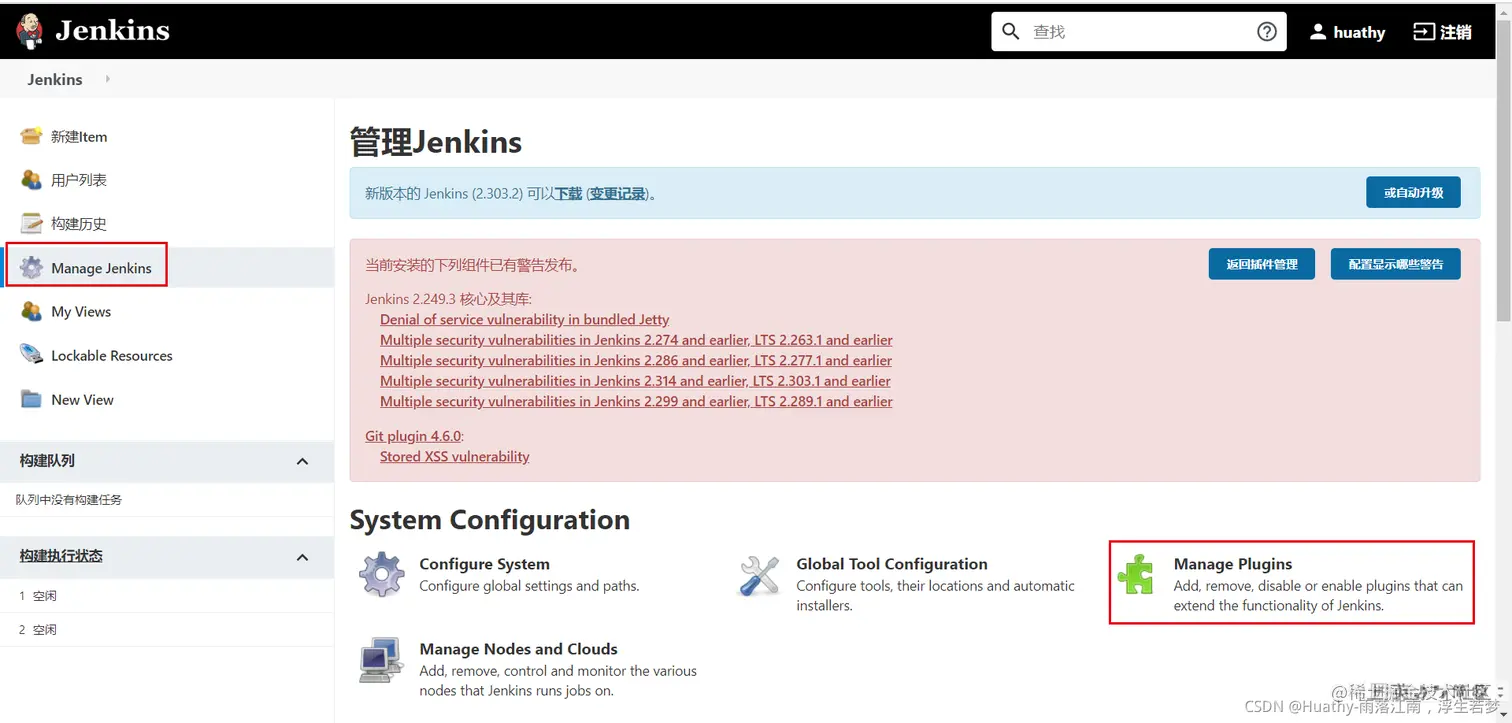Image resolution: width=1512 pixels, height=723 pixels.
Task: Open the Global Tool Configuration title link
Action: point(892,564)
